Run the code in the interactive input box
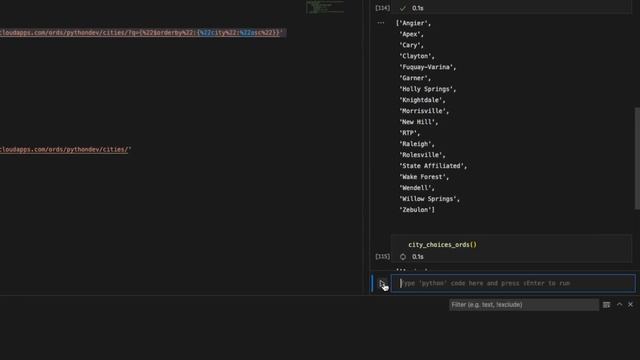 (x=382, y=283)
